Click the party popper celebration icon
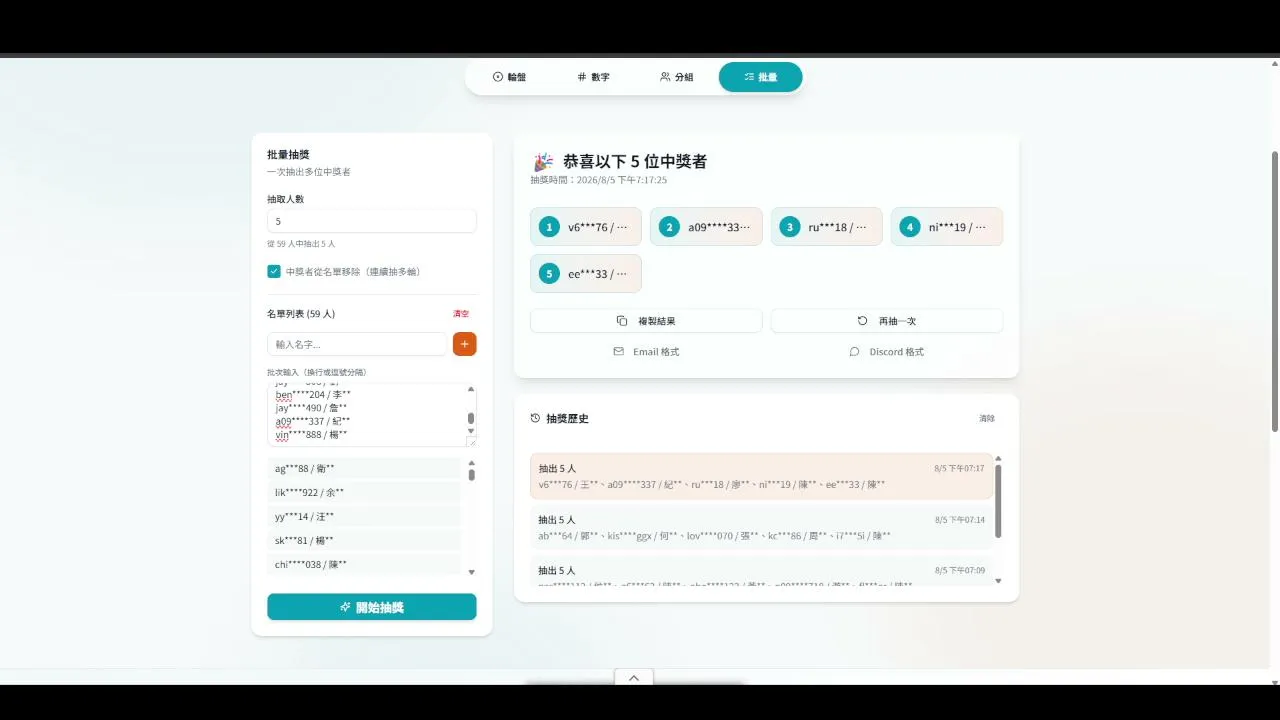 pos(543,161)
